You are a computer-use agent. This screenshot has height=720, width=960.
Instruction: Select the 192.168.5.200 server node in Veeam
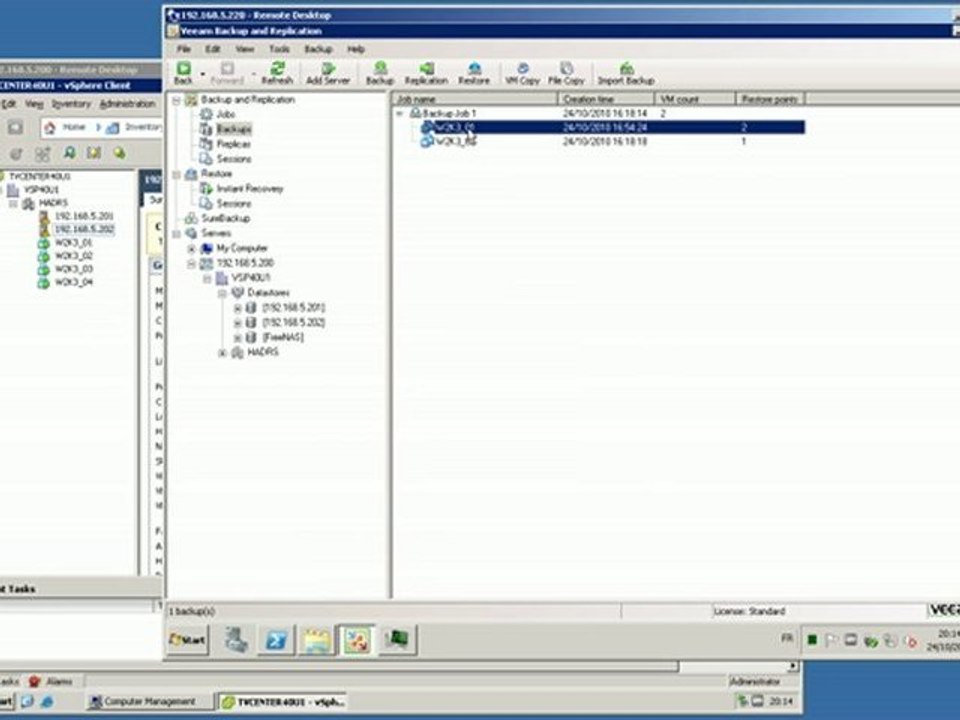(245, 263)
